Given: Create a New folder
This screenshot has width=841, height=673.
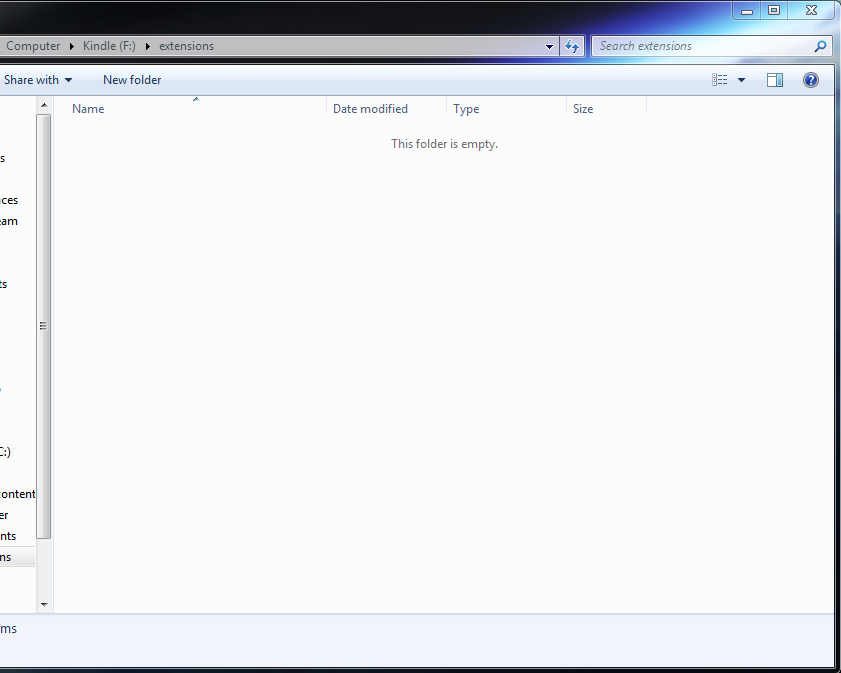Looking at the screenshot, I should point(132,80).
